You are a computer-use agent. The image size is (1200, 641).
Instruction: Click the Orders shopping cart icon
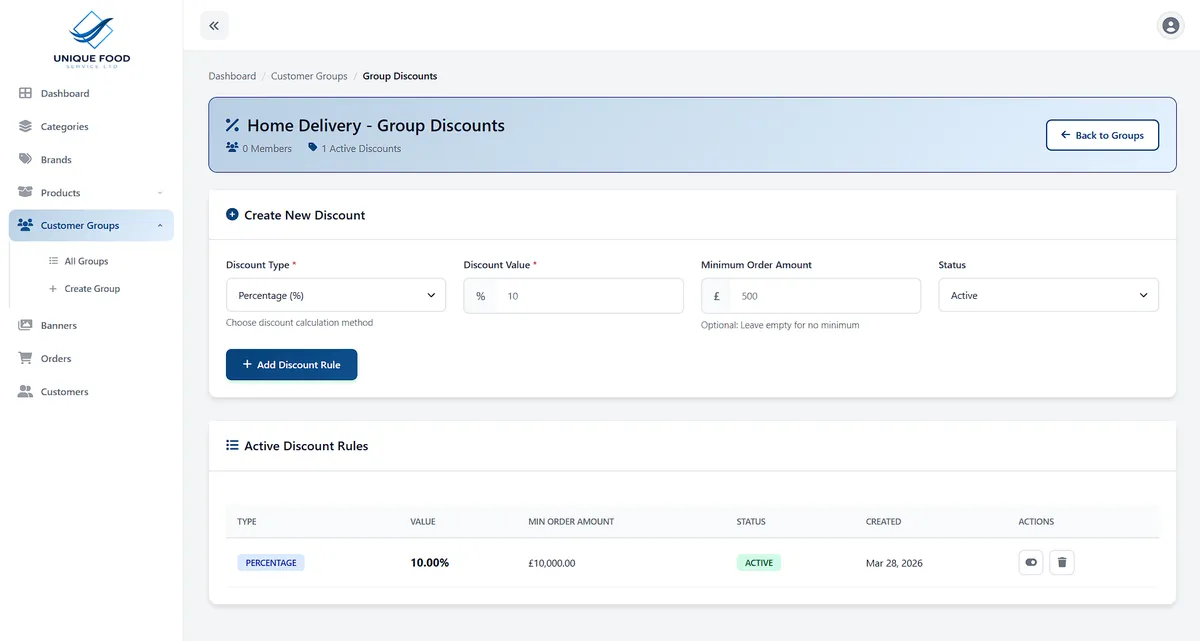tap(26, 358)
